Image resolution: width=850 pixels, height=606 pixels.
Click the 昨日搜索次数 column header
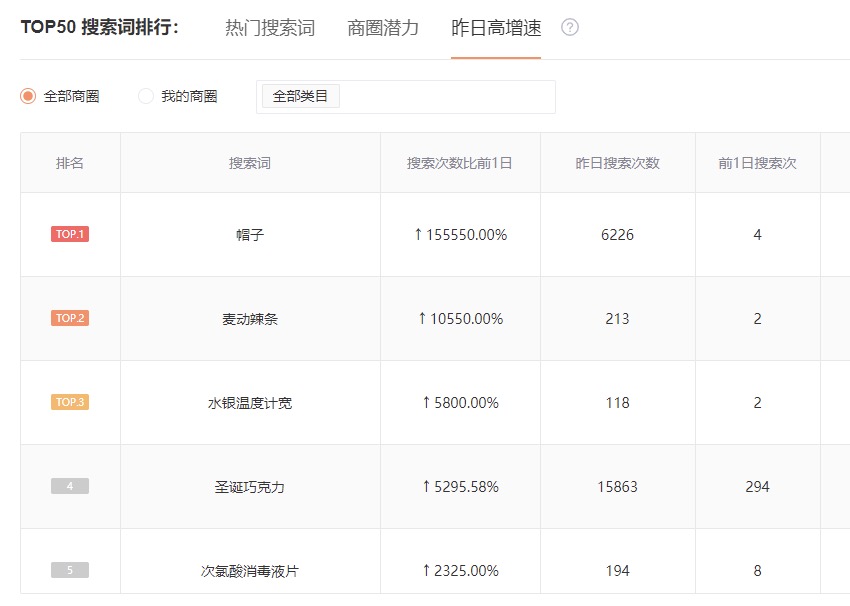(x=617, y=163)
